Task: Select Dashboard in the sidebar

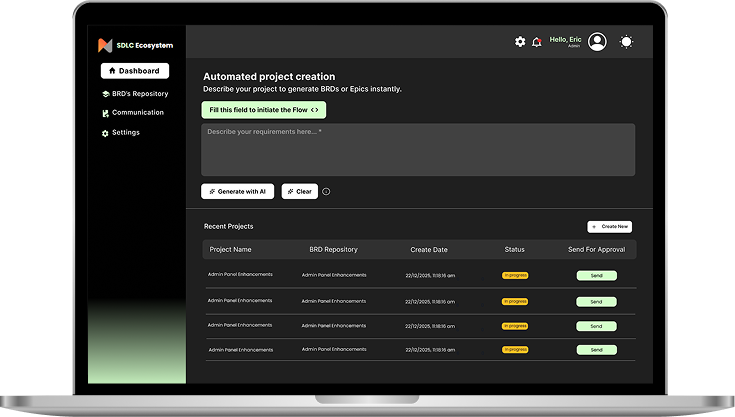Action: pyautogui.click(x=135, y=71)
